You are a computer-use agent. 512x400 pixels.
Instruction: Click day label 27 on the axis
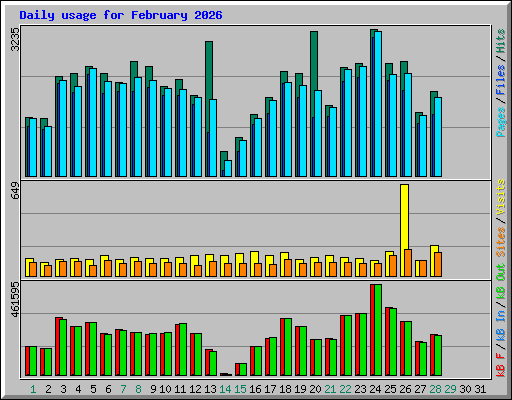tap(420, 389)
